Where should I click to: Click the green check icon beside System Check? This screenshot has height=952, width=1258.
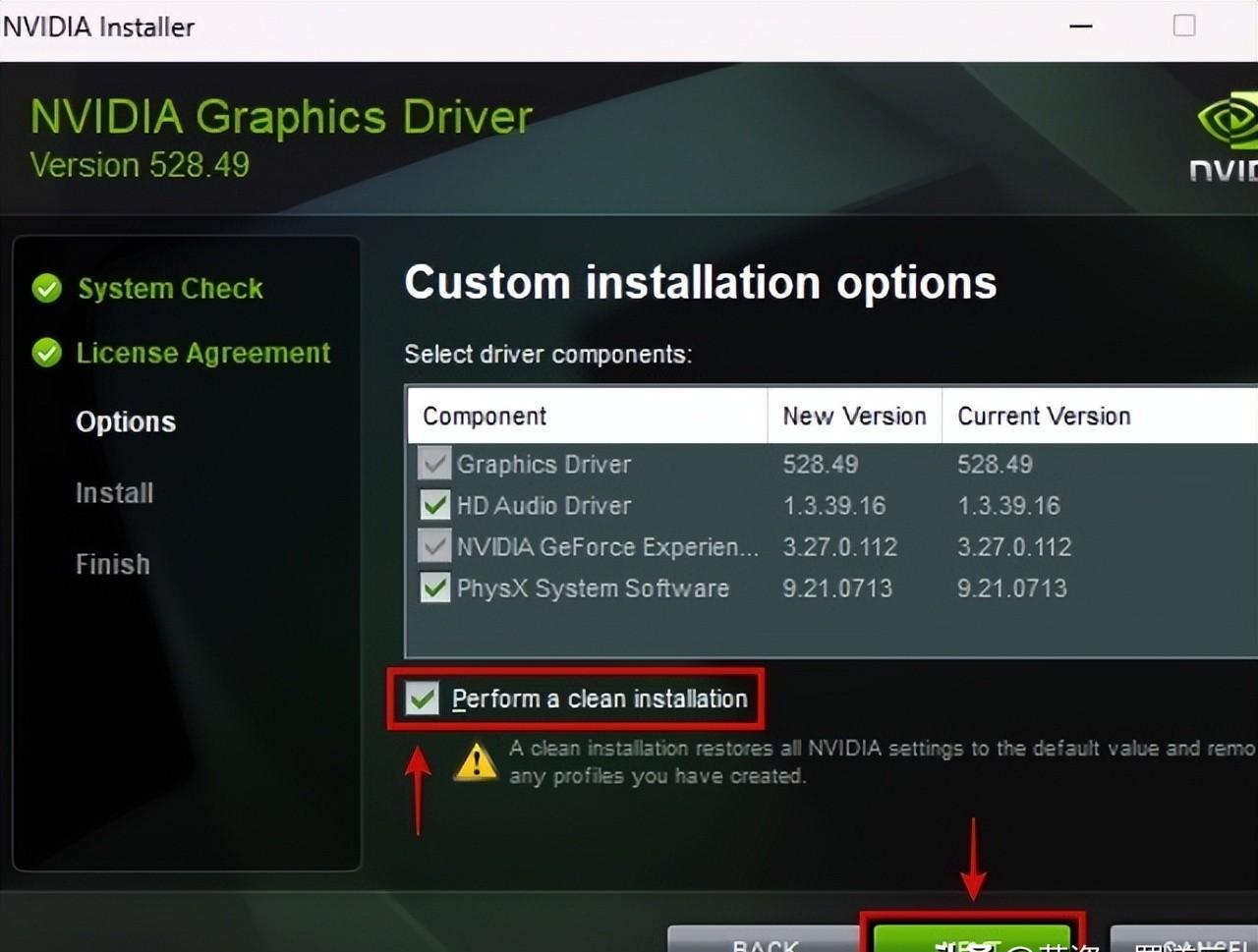pyautogui.click(x=46, y=288)
